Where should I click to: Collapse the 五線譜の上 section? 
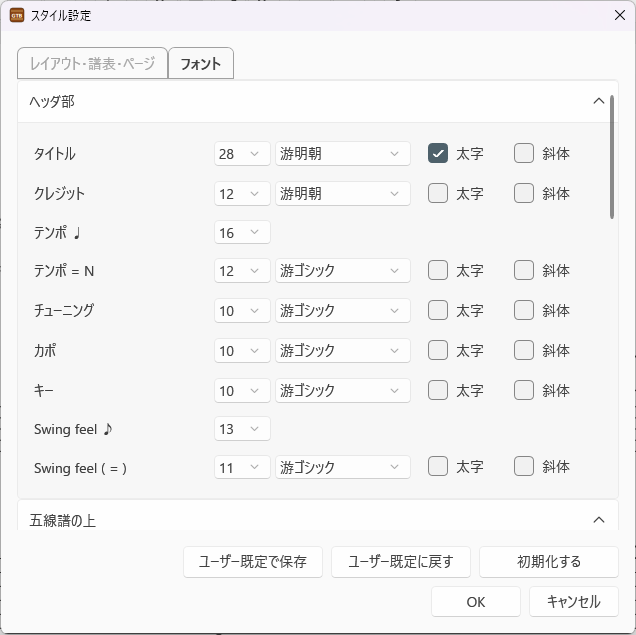[x=599, y=520]
